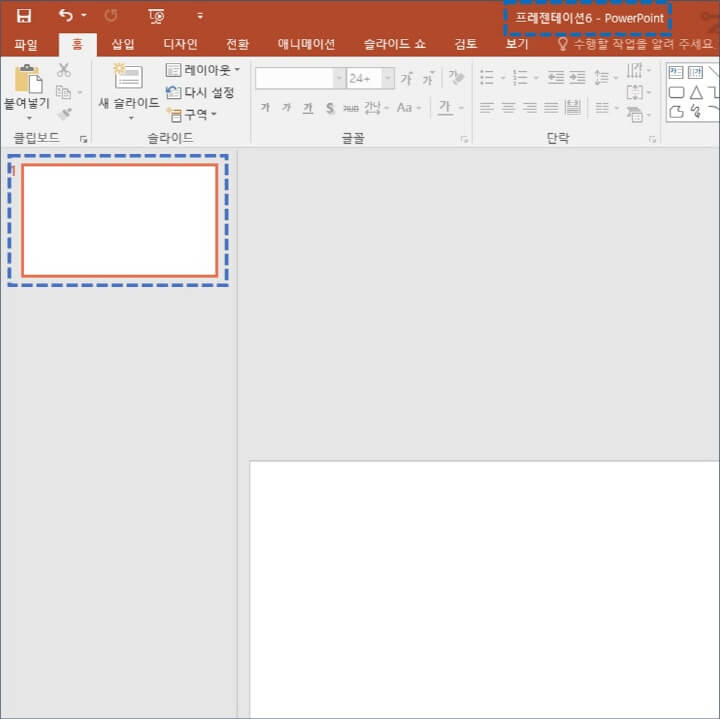Viewport: 720px width, 719px height.
Task: Click the 붙여넣기 paste icon
Action: 28,79
